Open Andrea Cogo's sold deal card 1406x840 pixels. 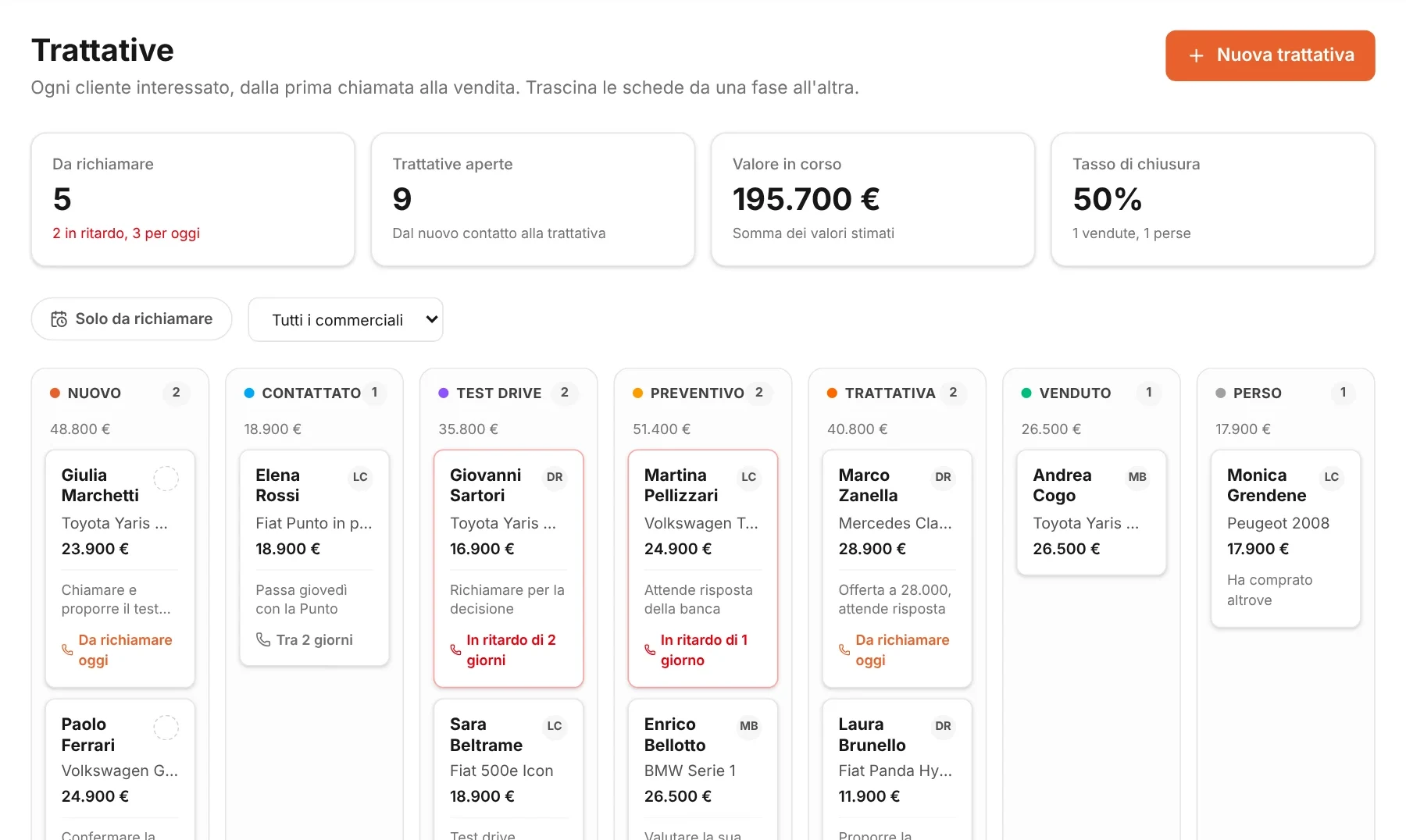click(x=1091, y=512)
